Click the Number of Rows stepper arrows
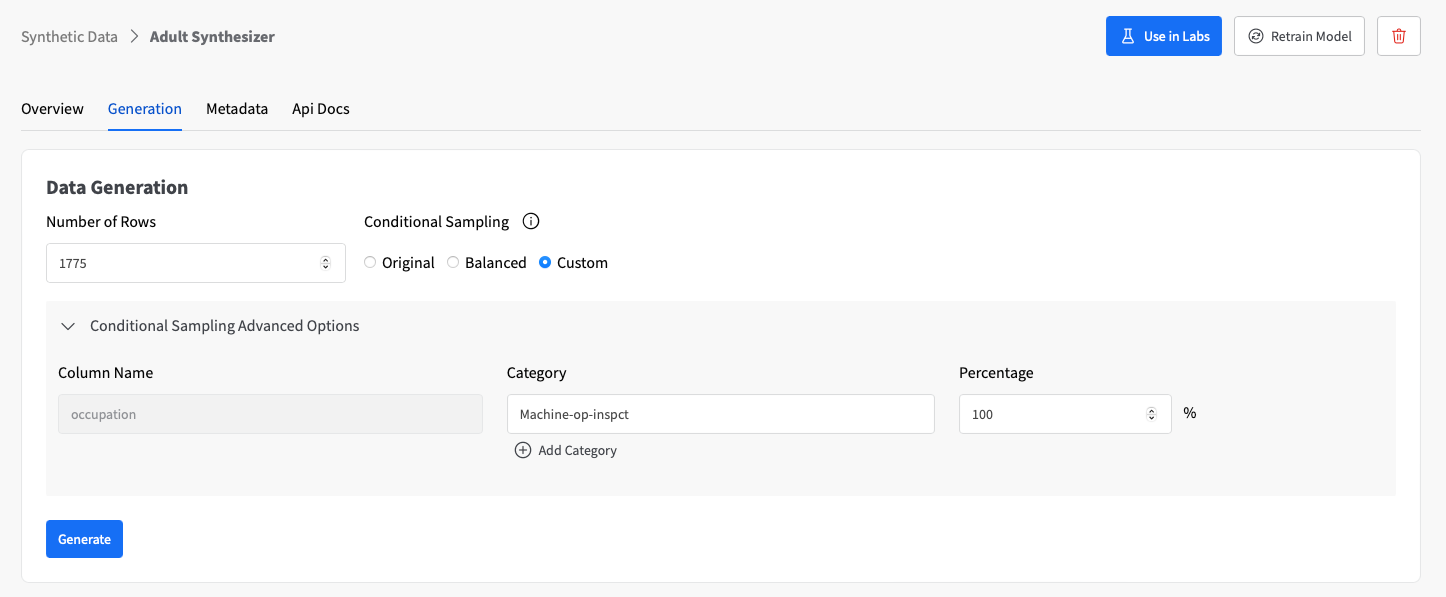Viewport: 1446px width, 597px height. pos(325,263)
